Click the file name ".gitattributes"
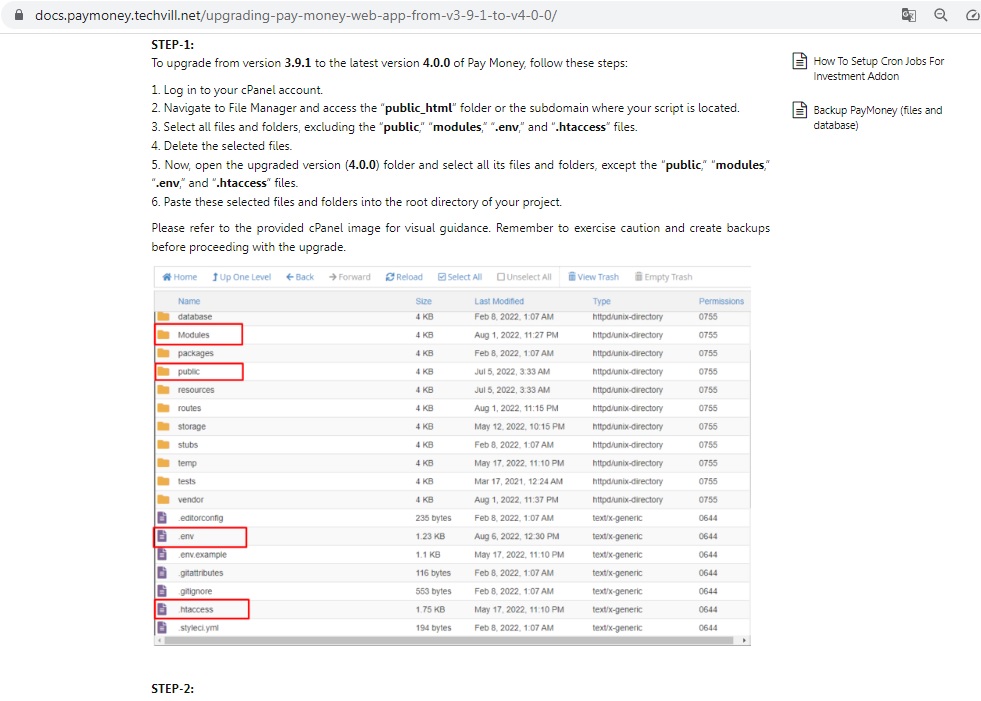This screenshot has width=981, height=701. click(200, 573)
